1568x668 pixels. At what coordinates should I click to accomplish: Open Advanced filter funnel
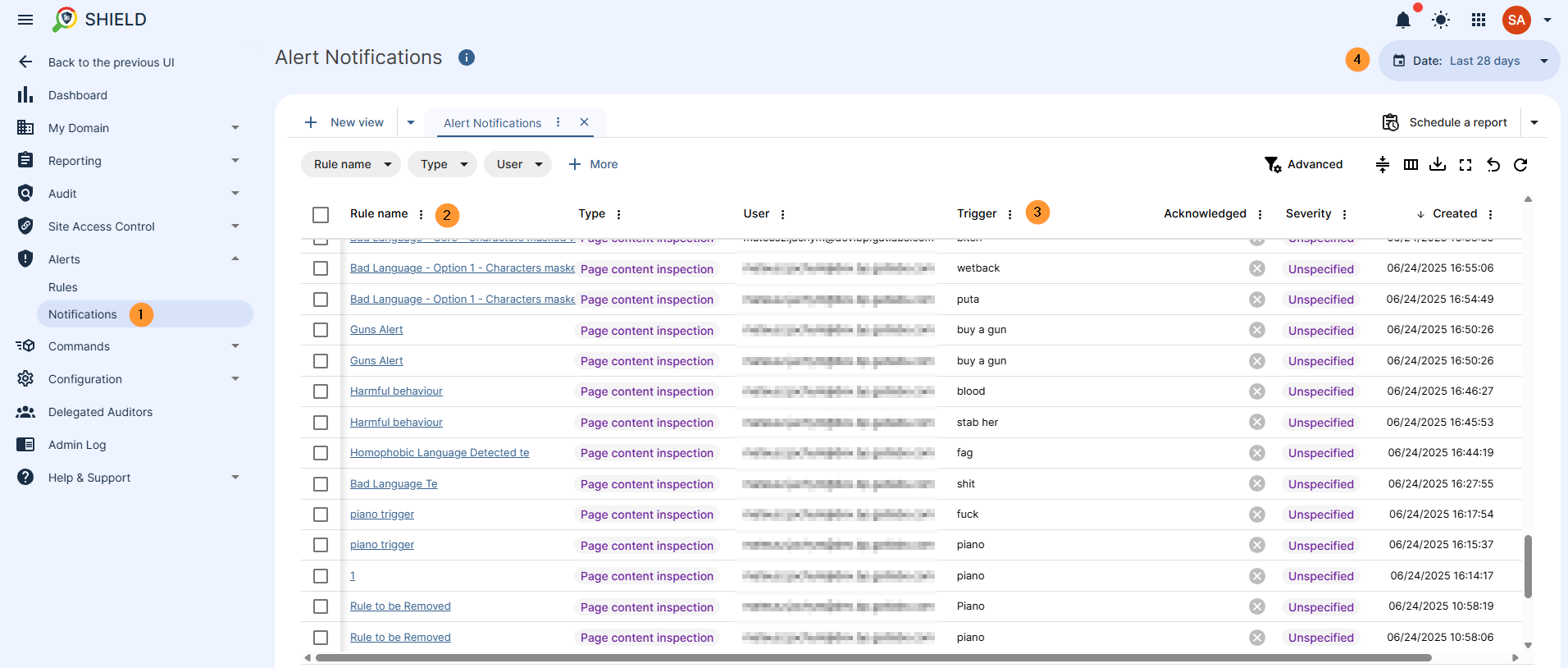[x=1303, y=164]
